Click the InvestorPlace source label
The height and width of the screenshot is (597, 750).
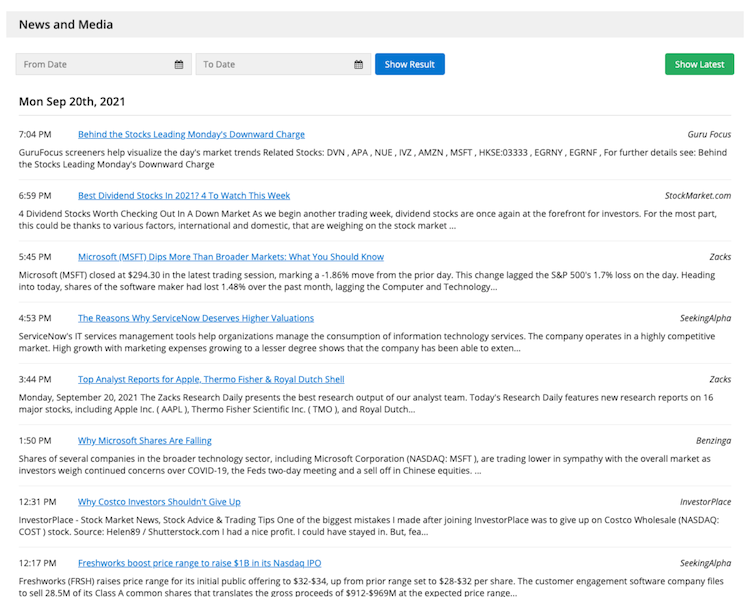(705, 502)
